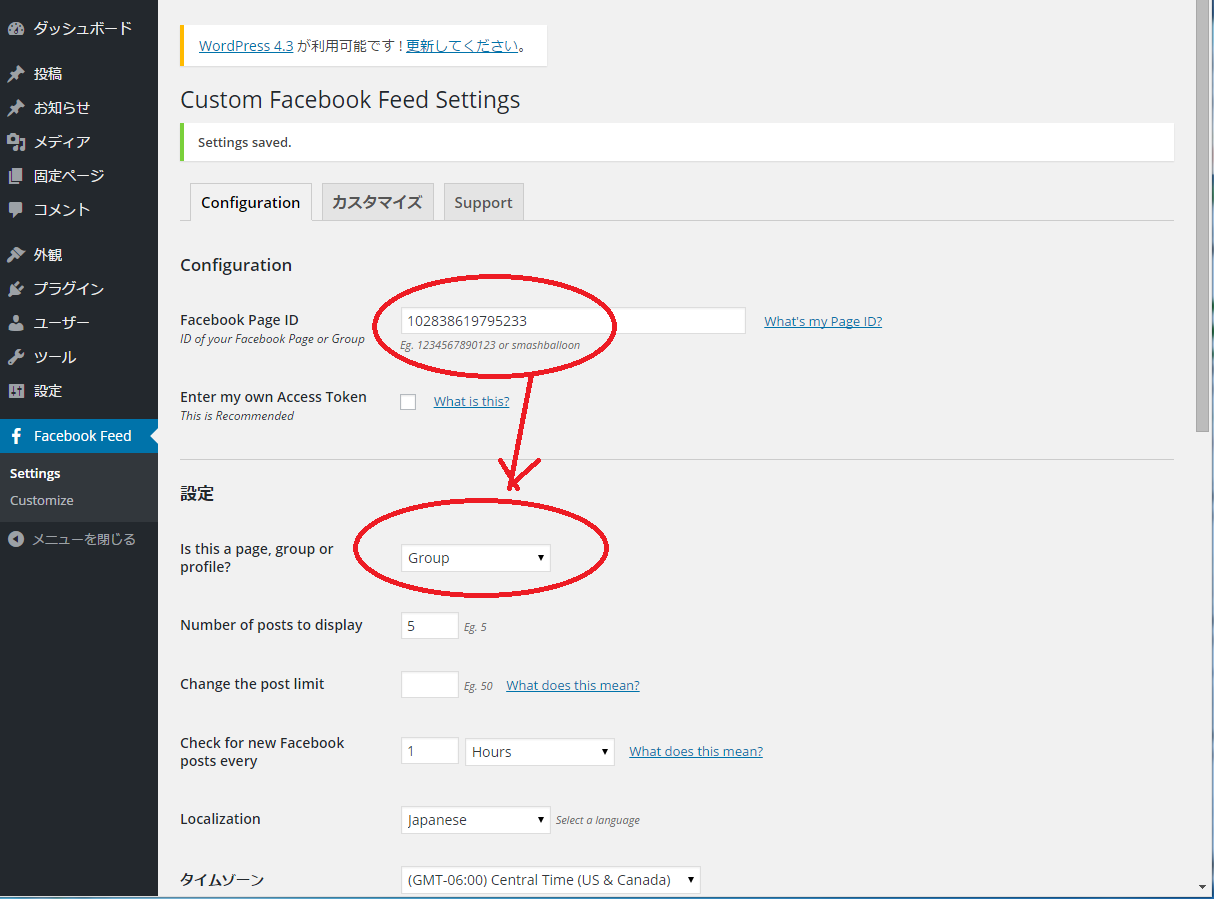Click the media icon beside メディア
Viewport: 1214px width, 899px height.
pos(16,142)
